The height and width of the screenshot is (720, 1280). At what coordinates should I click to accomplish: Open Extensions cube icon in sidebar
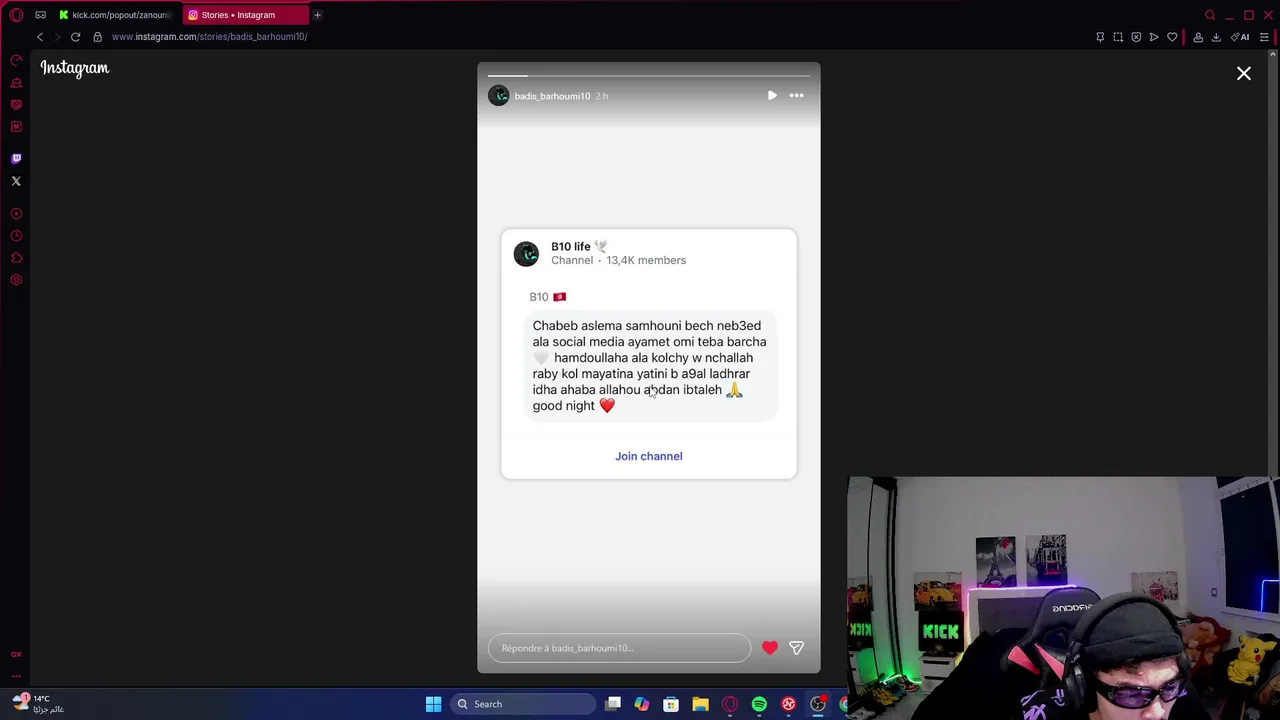tap(16, 258)
